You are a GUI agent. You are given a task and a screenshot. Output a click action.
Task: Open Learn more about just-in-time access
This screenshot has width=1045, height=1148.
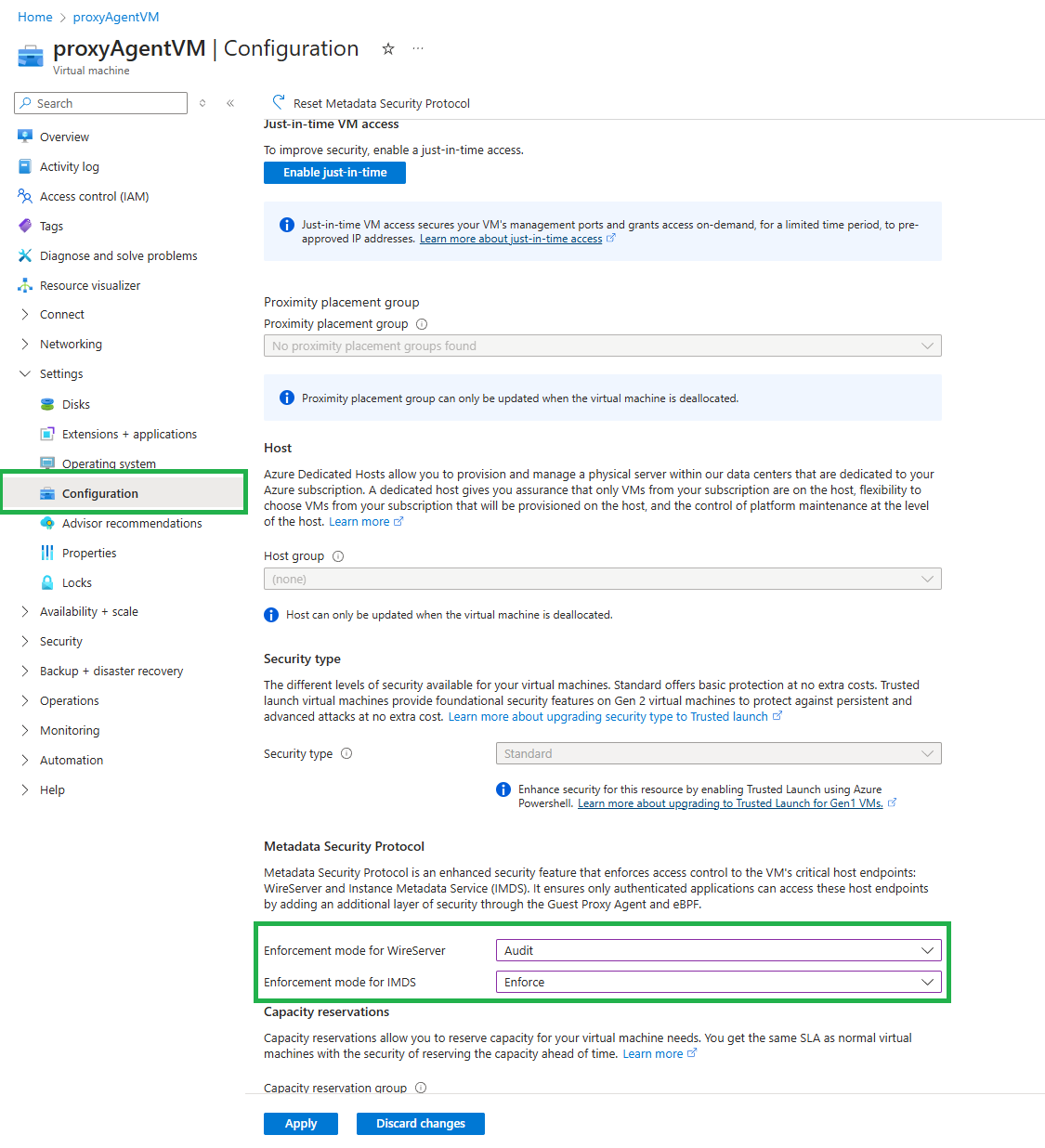pyautogui.click(x=510, y=238)
